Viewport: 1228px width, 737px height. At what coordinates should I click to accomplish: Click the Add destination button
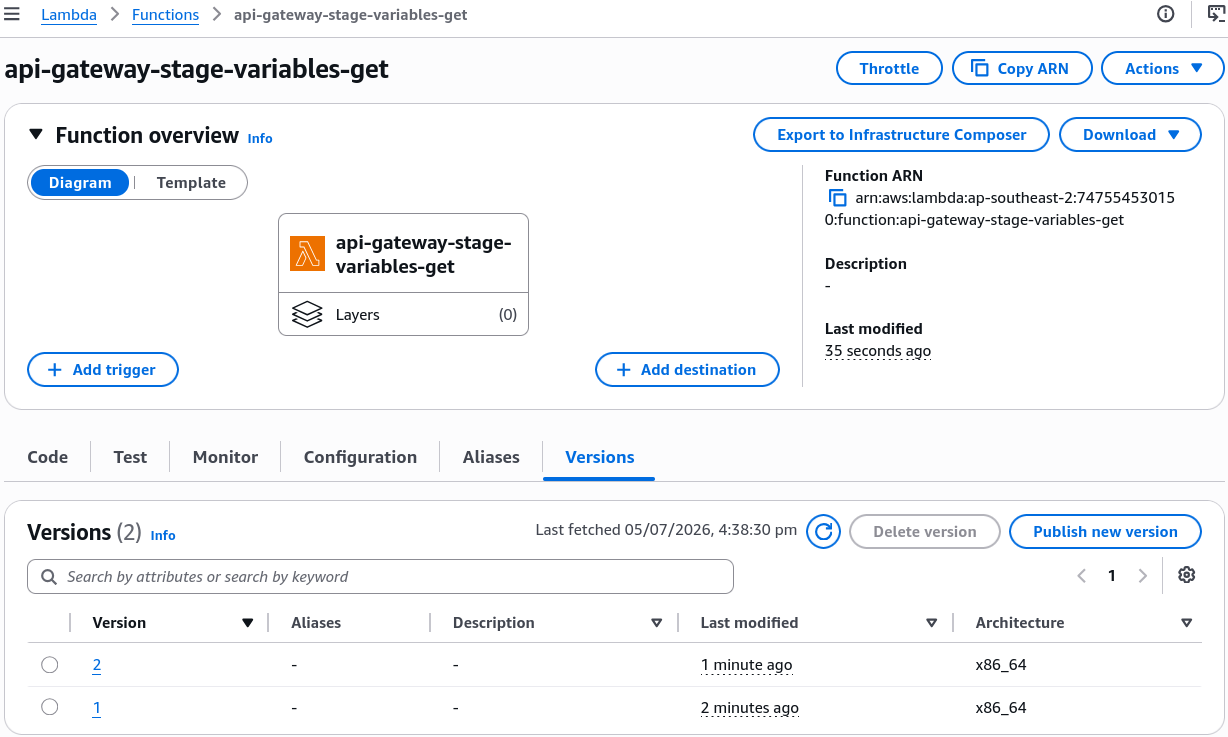(x=687, y=369)
